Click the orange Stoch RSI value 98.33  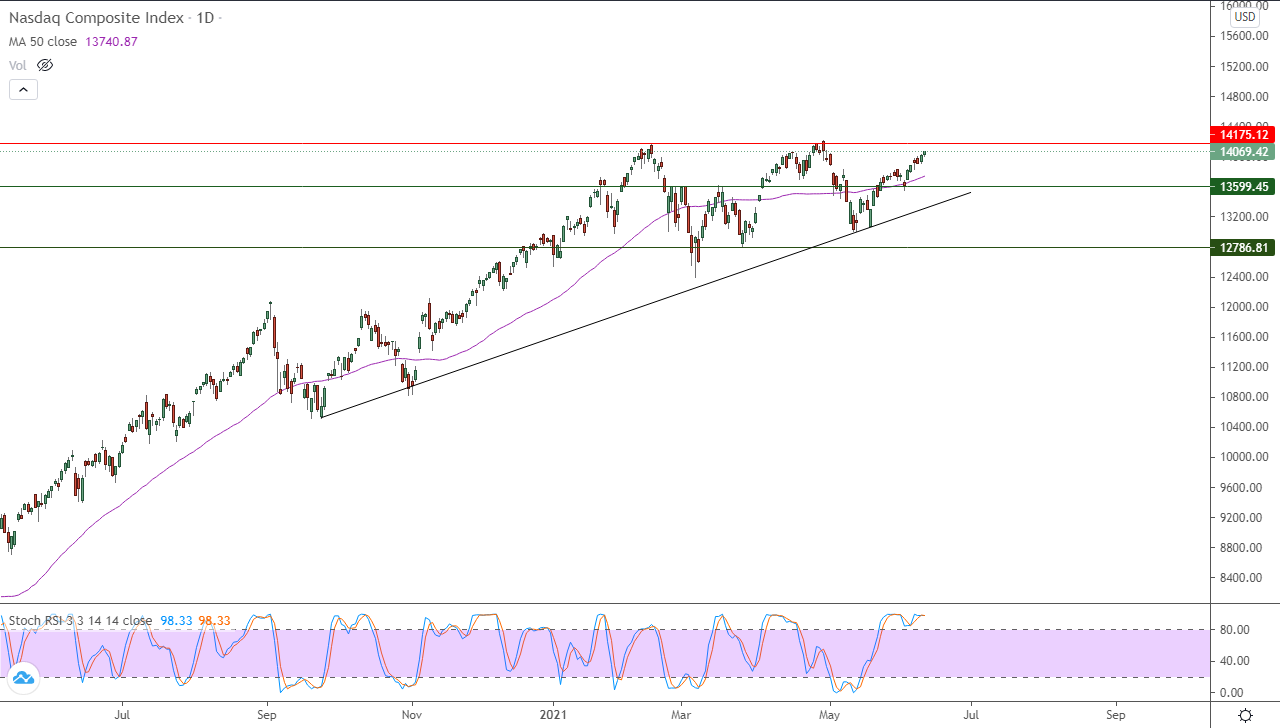coord(214,620)
